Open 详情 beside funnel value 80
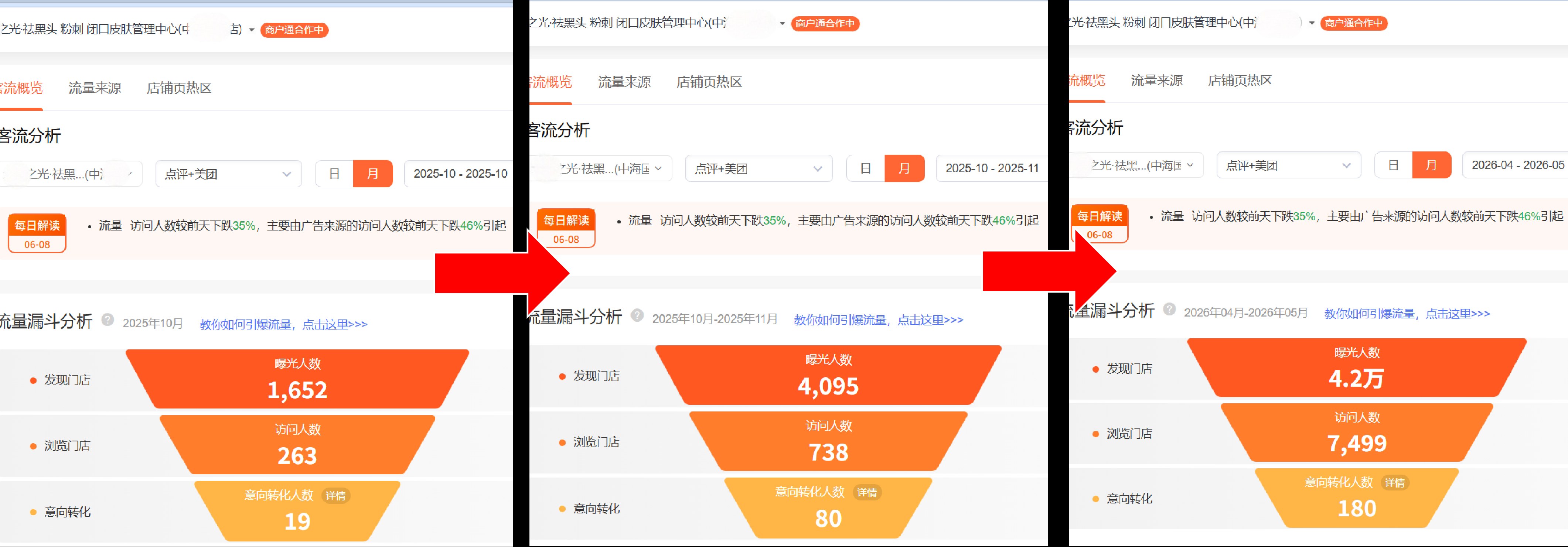 point(867,492)
